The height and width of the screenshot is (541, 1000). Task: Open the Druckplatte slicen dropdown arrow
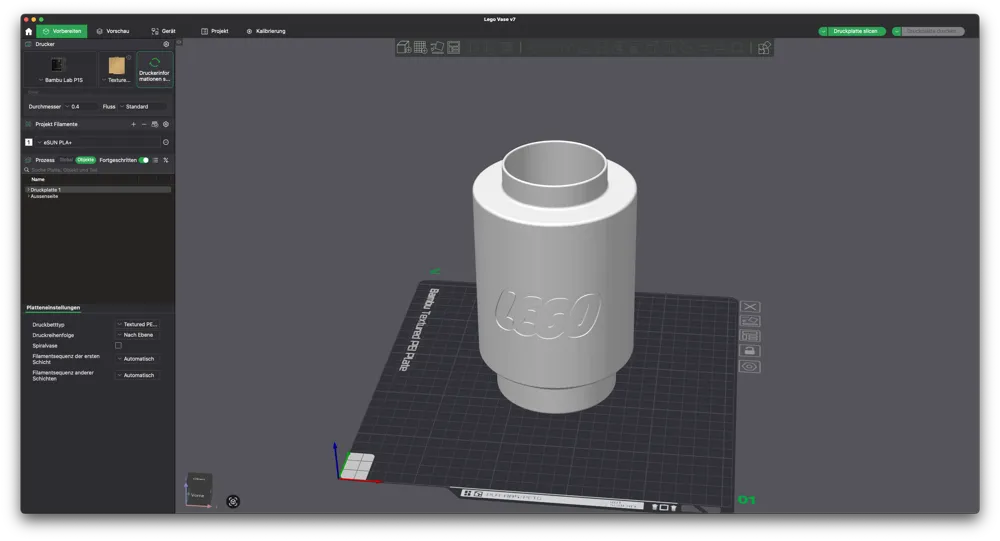coord(823,31)
